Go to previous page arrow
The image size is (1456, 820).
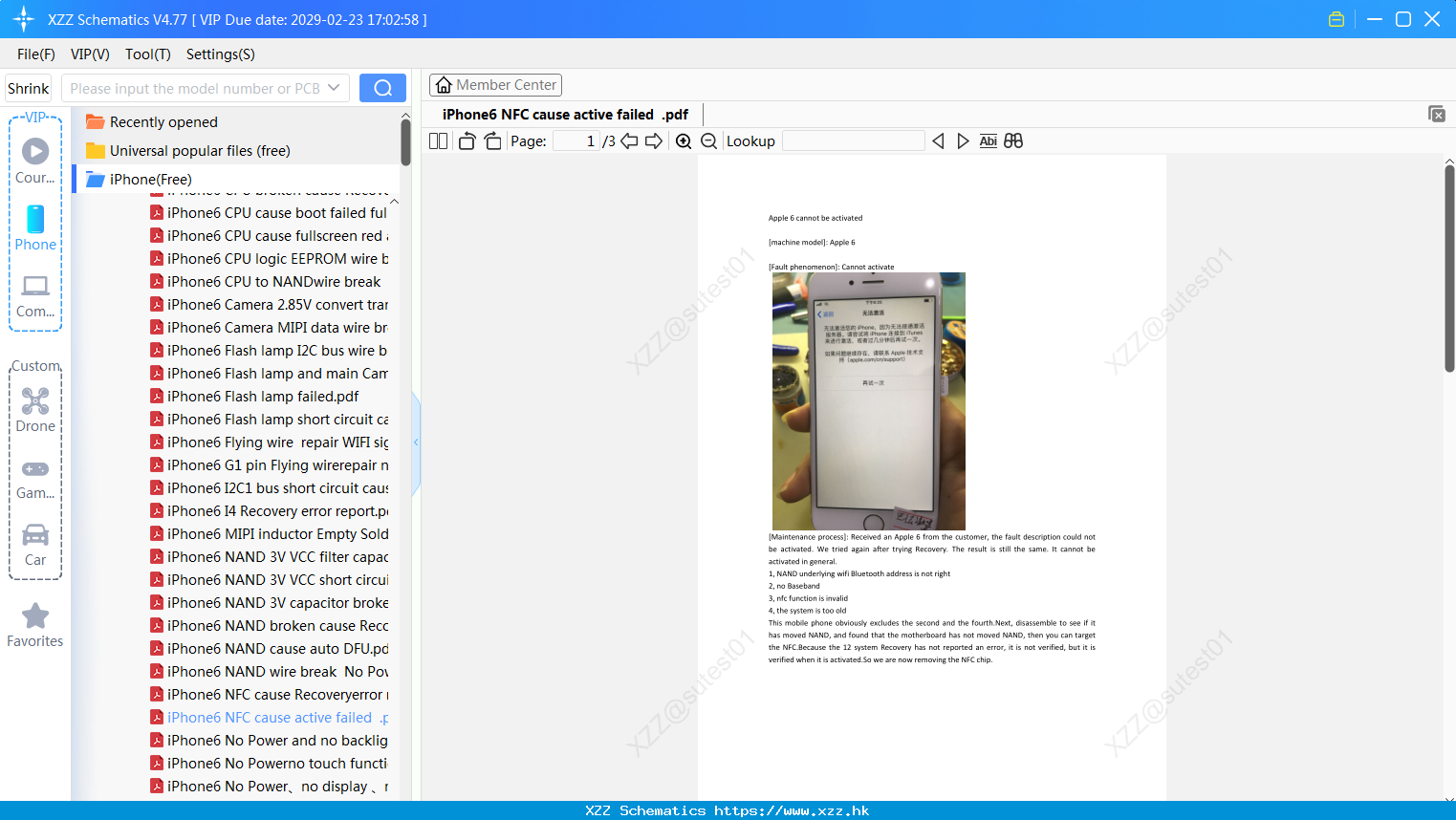(629, 141)
